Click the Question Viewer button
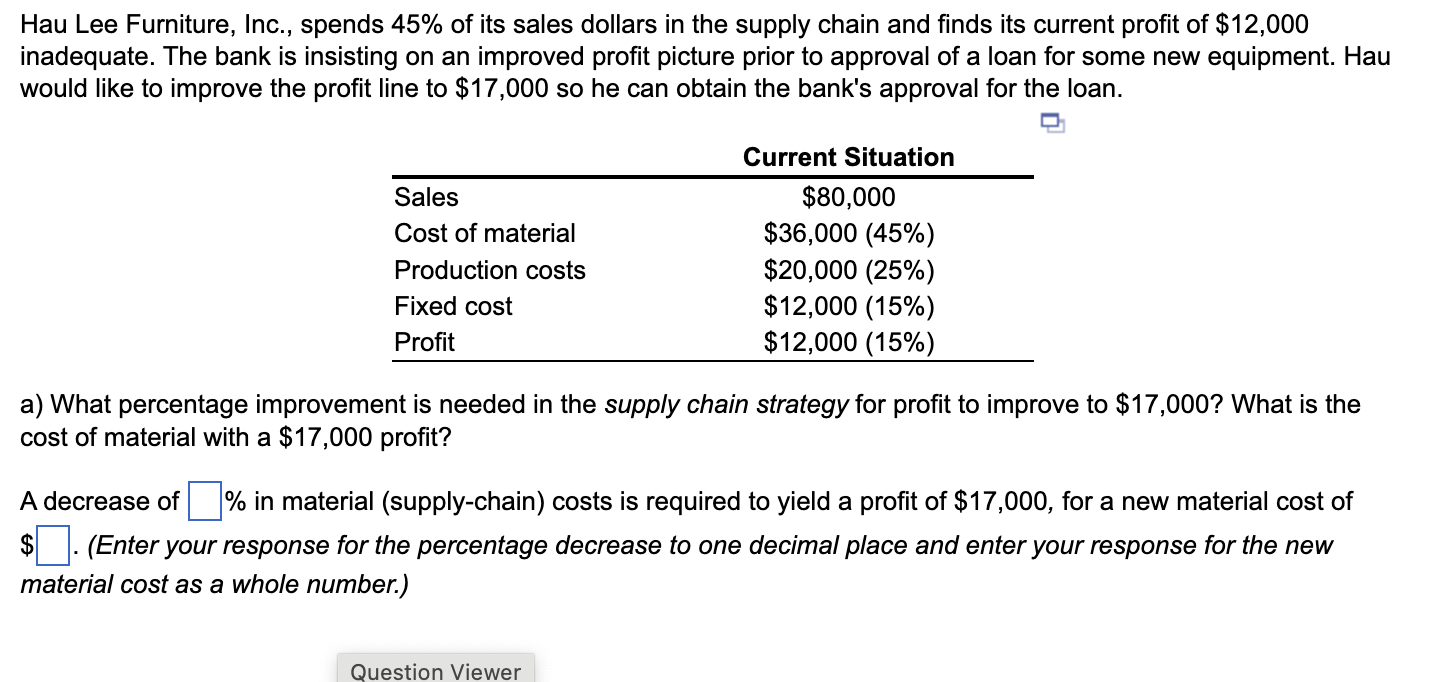The image size is (1438, 682). click(435, 668)
